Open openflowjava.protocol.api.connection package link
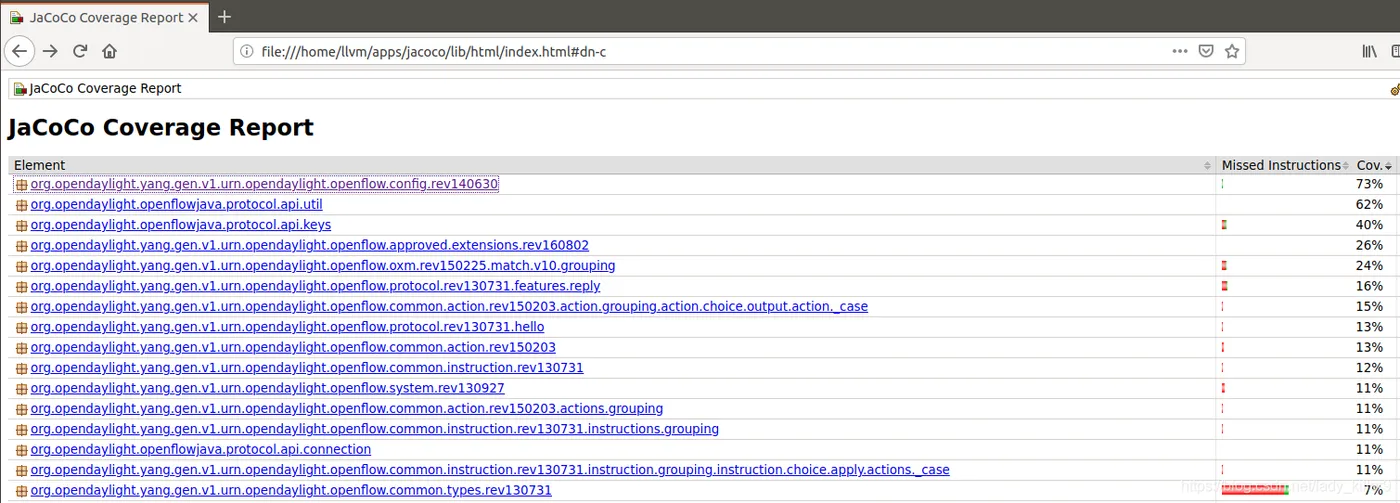 click(x=201, y=449)
